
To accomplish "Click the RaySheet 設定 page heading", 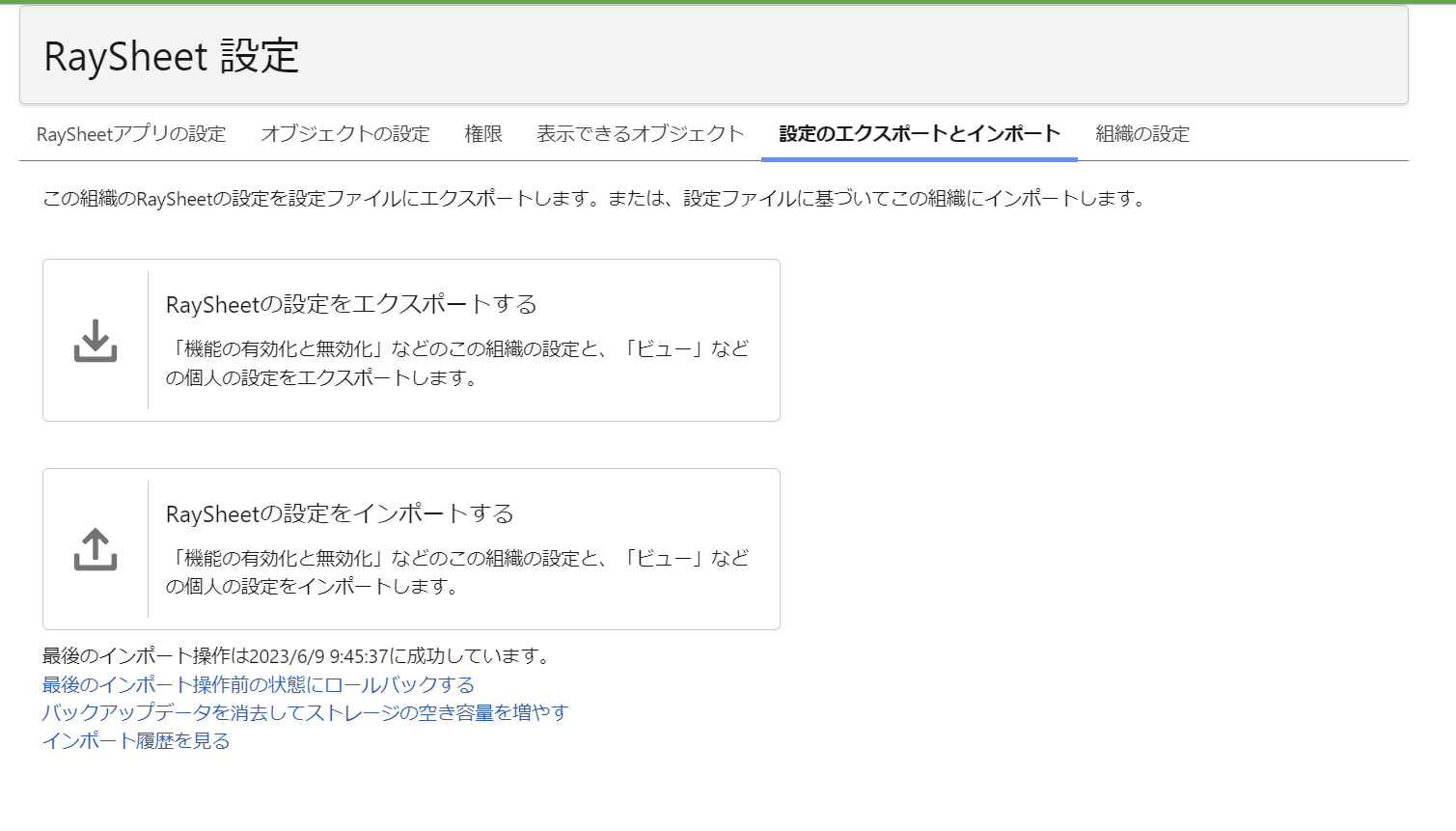I will 172,56.
